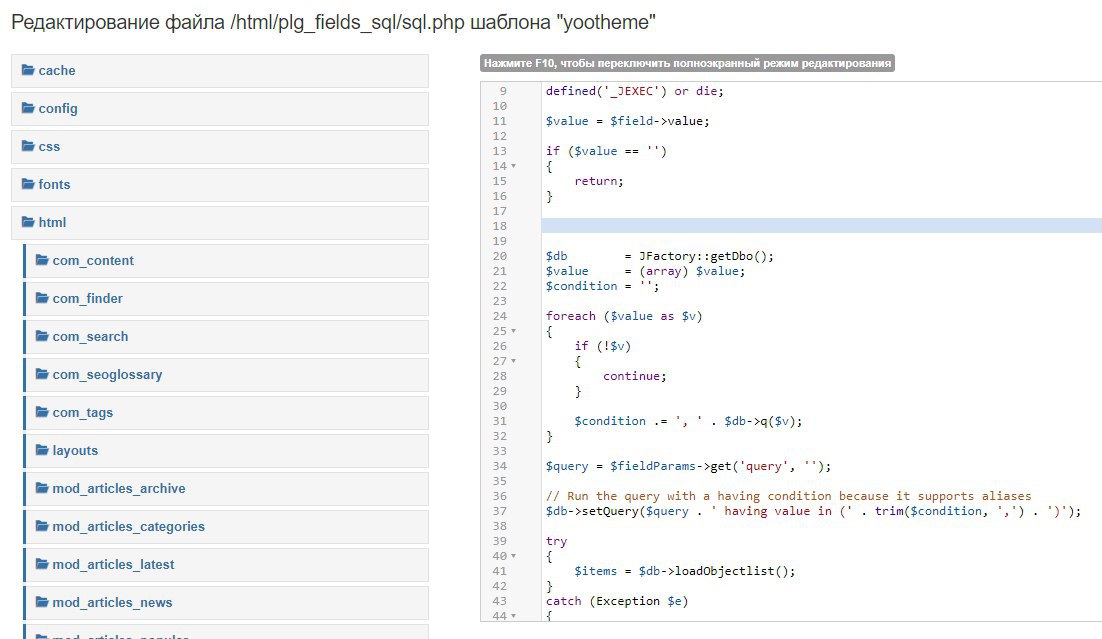This screenshot has height=639, width=1102.
Task: Open the com_tags subfolder
Action: [x=226, y=412]
